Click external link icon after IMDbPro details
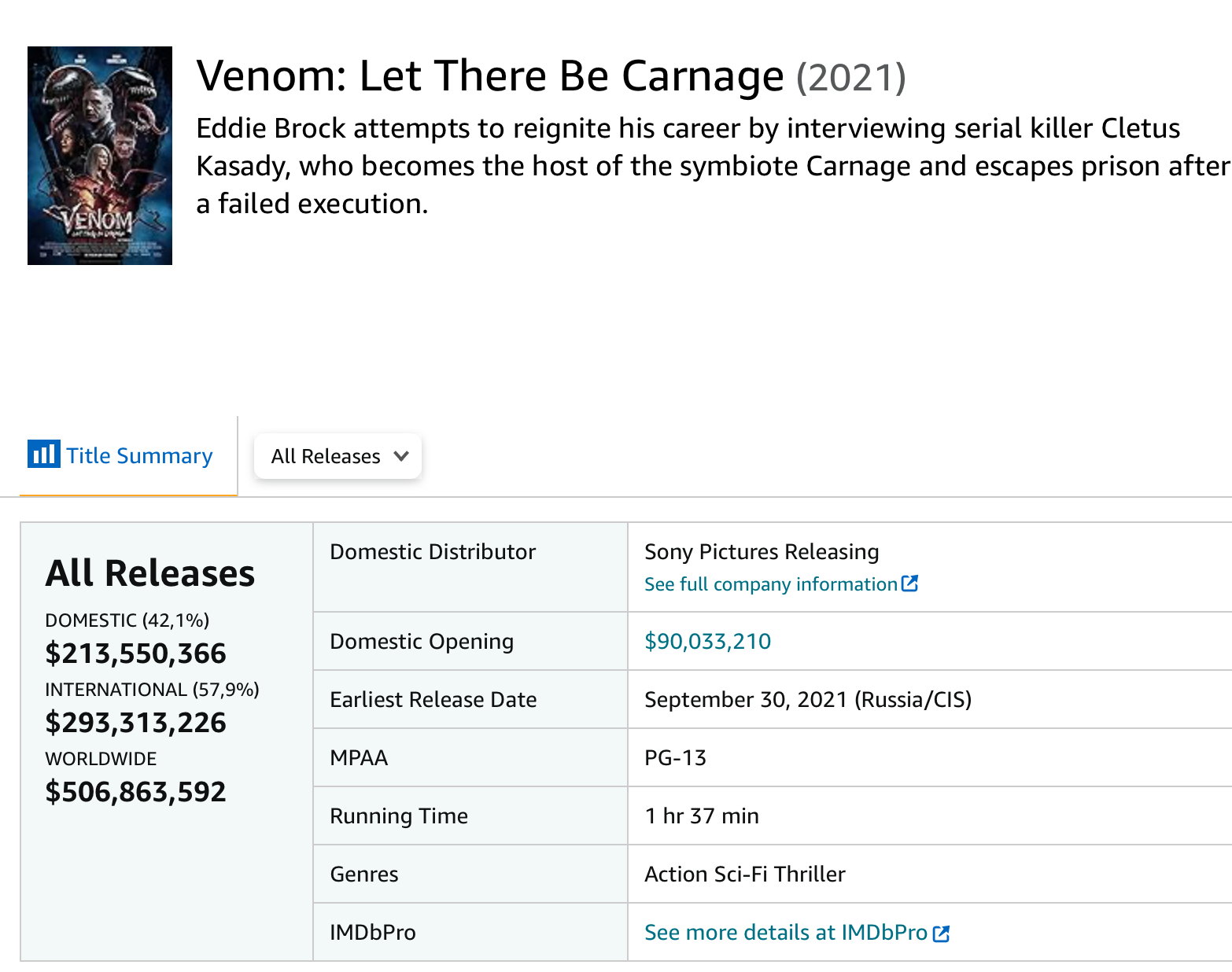1232x972 pixels. [x=941, y=933]
